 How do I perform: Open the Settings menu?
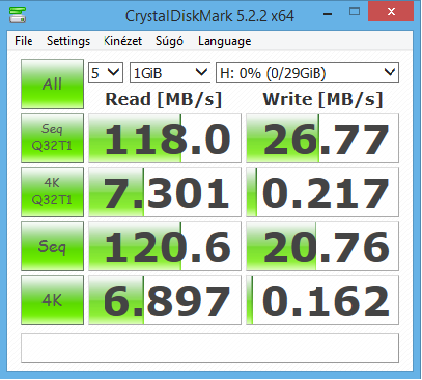(x=68, y=41)
